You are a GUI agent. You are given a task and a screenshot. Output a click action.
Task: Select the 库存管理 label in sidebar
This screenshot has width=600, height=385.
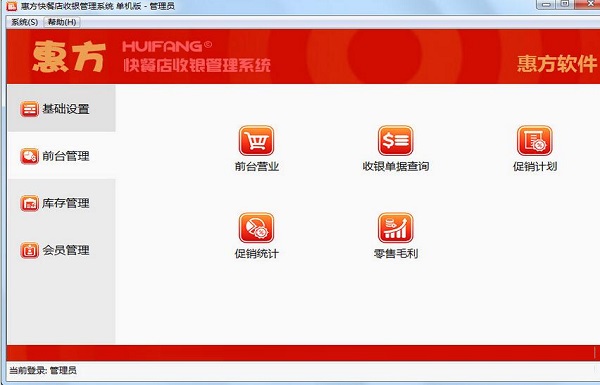tap(65, 203)
